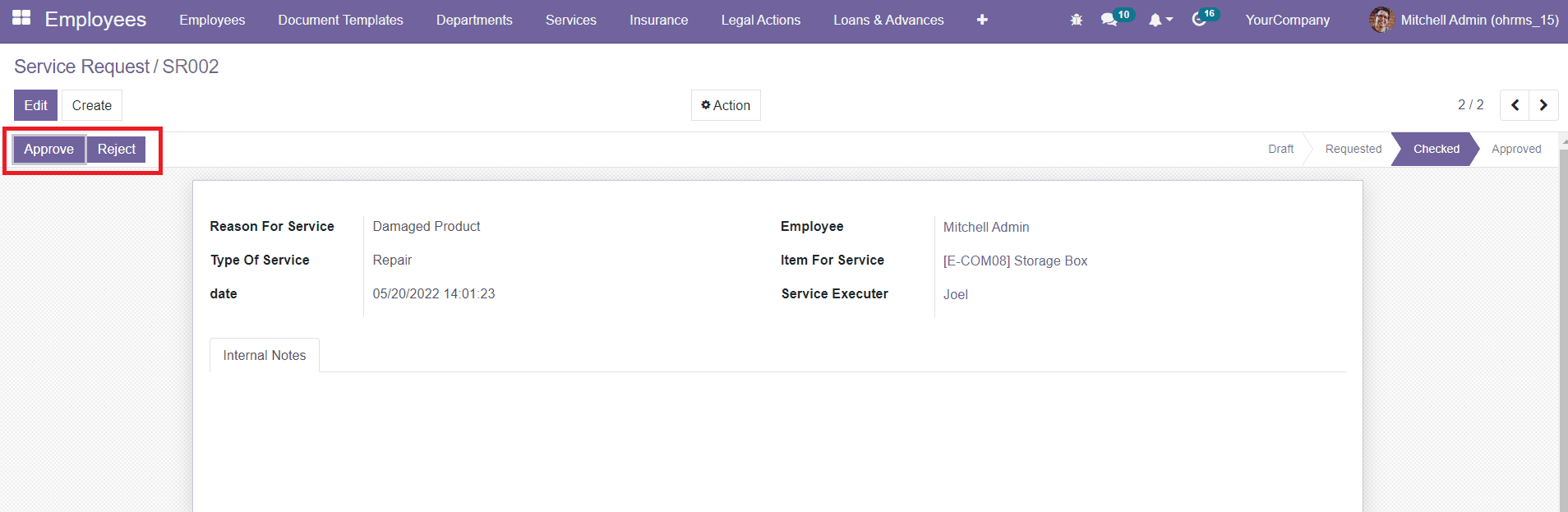Open the [E-COM08] Storage Box item link
This screenshot has width=1568, height=512.
click(1015, 261)
